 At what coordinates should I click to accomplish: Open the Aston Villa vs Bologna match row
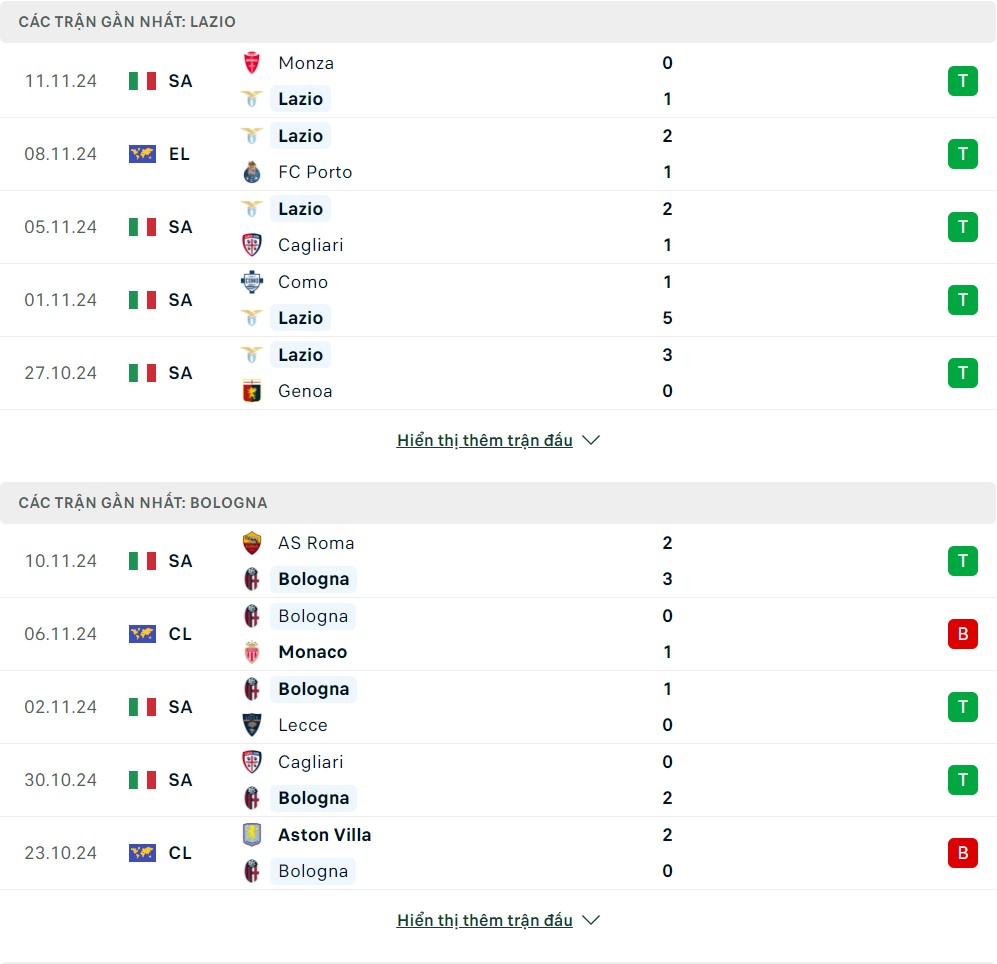pos(498,853)
